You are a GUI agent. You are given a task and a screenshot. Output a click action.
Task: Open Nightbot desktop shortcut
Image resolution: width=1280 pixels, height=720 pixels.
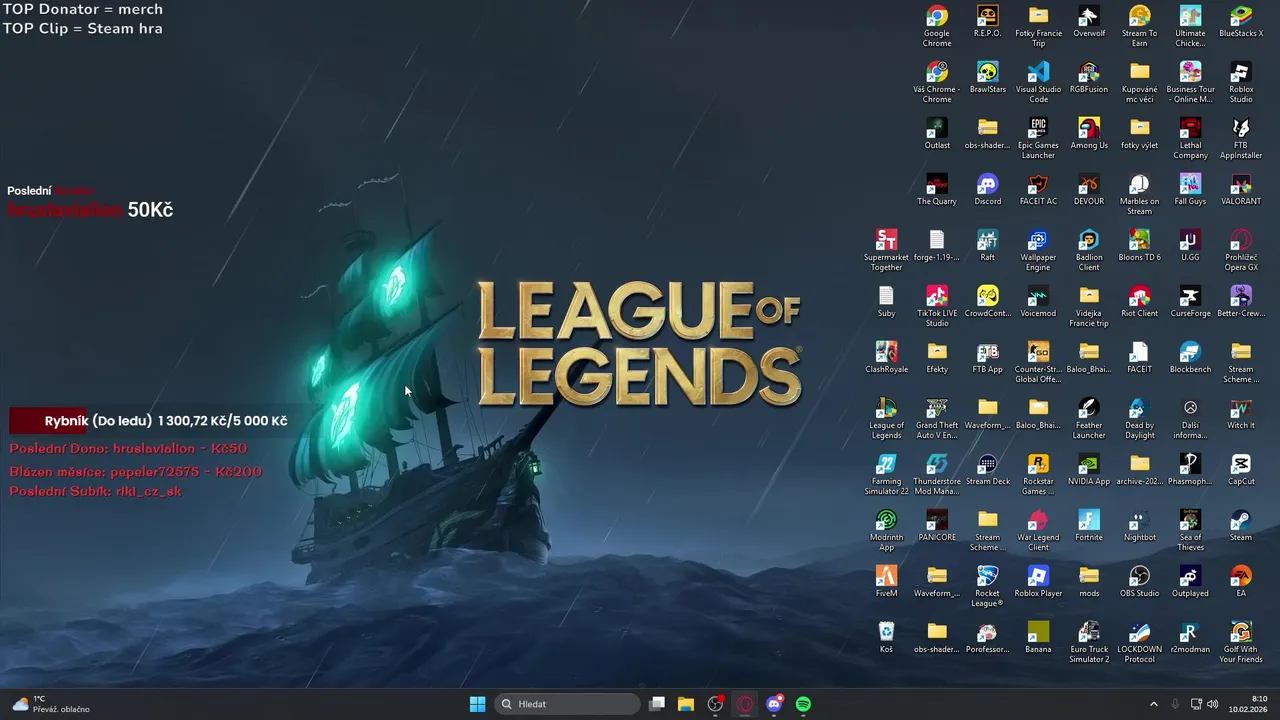click(1139, 526)
